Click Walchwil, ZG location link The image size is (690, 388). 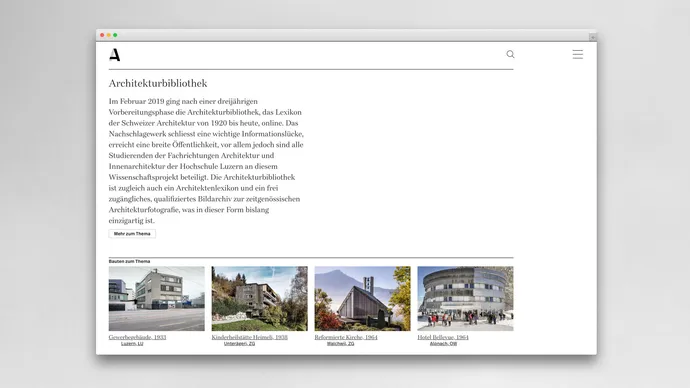pos(340,344)
